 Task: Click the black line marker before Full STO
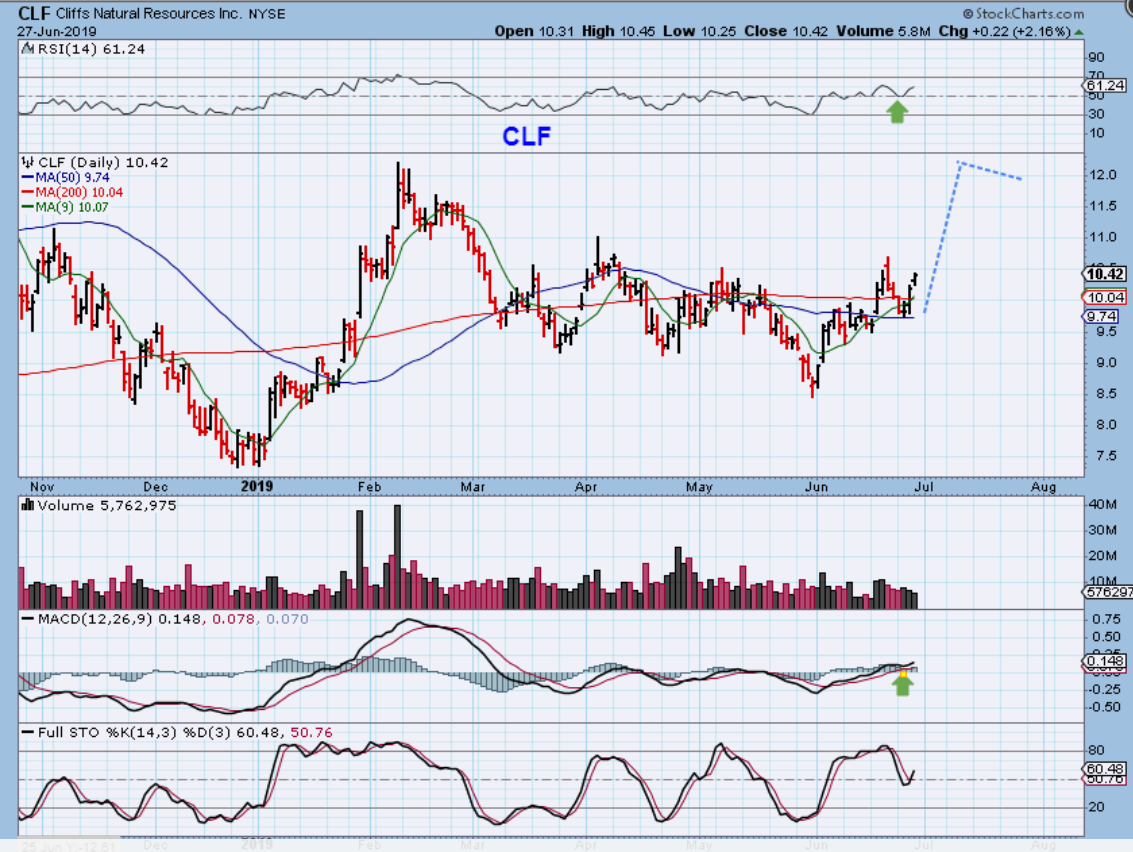[x=27, y=733]
